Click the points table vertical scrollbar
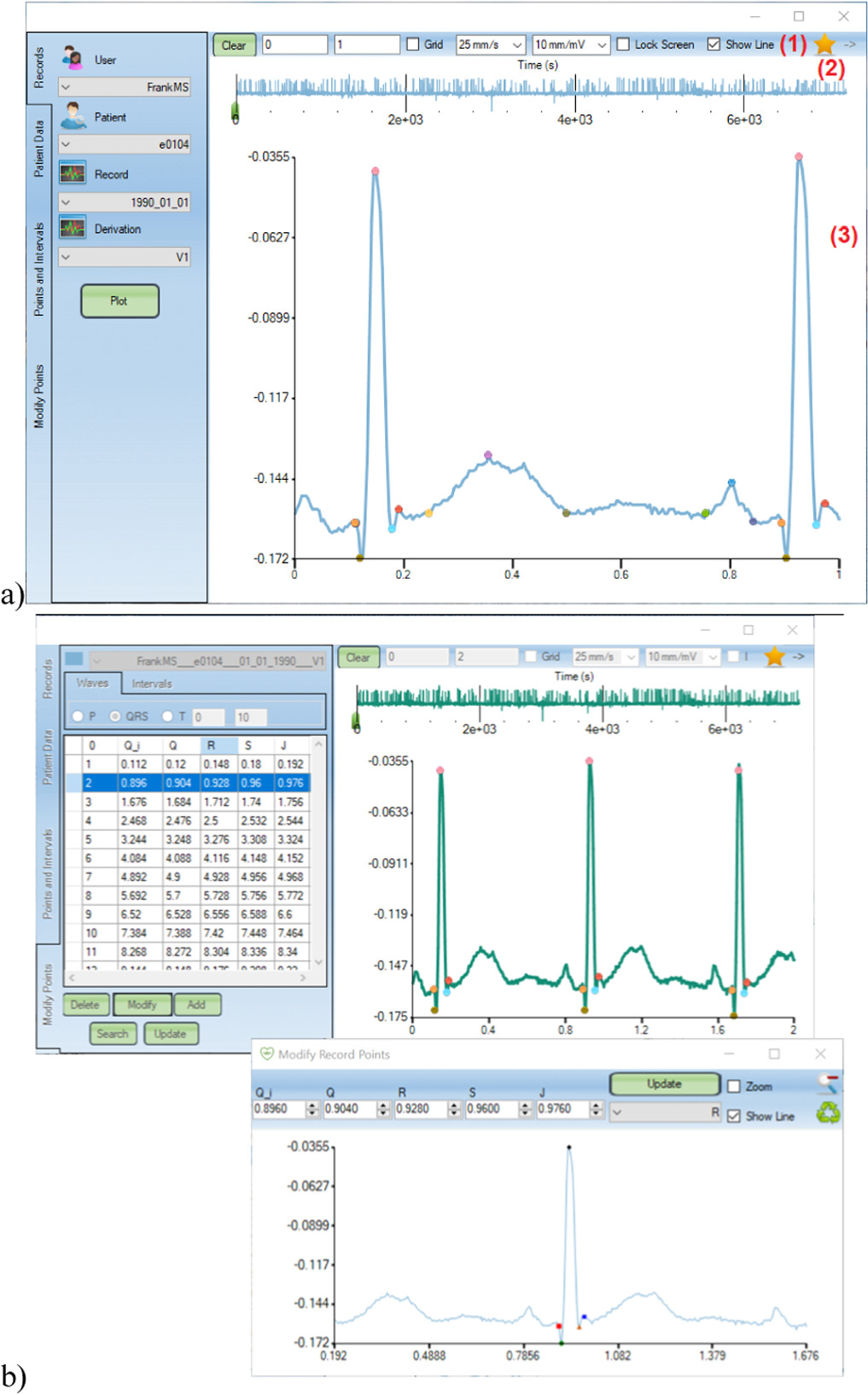This screenshot has height=1395, width=868. (x=319, y=853)
